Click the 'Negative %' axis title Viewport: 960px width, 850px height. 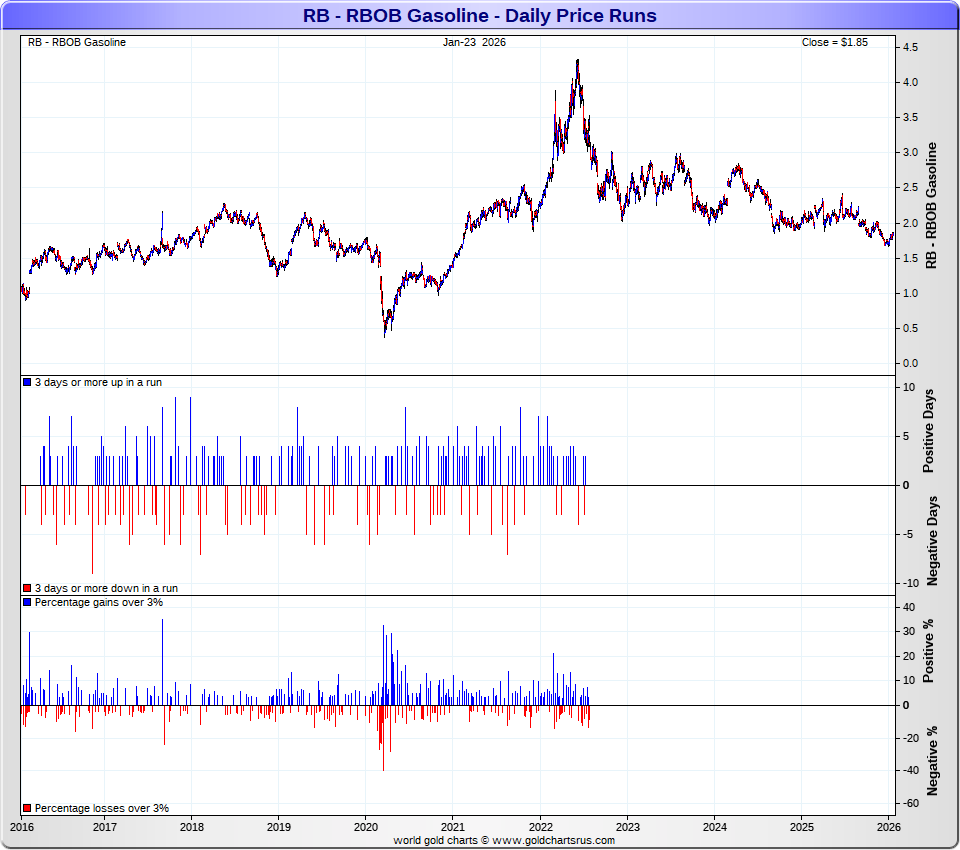tap(932, 761)
